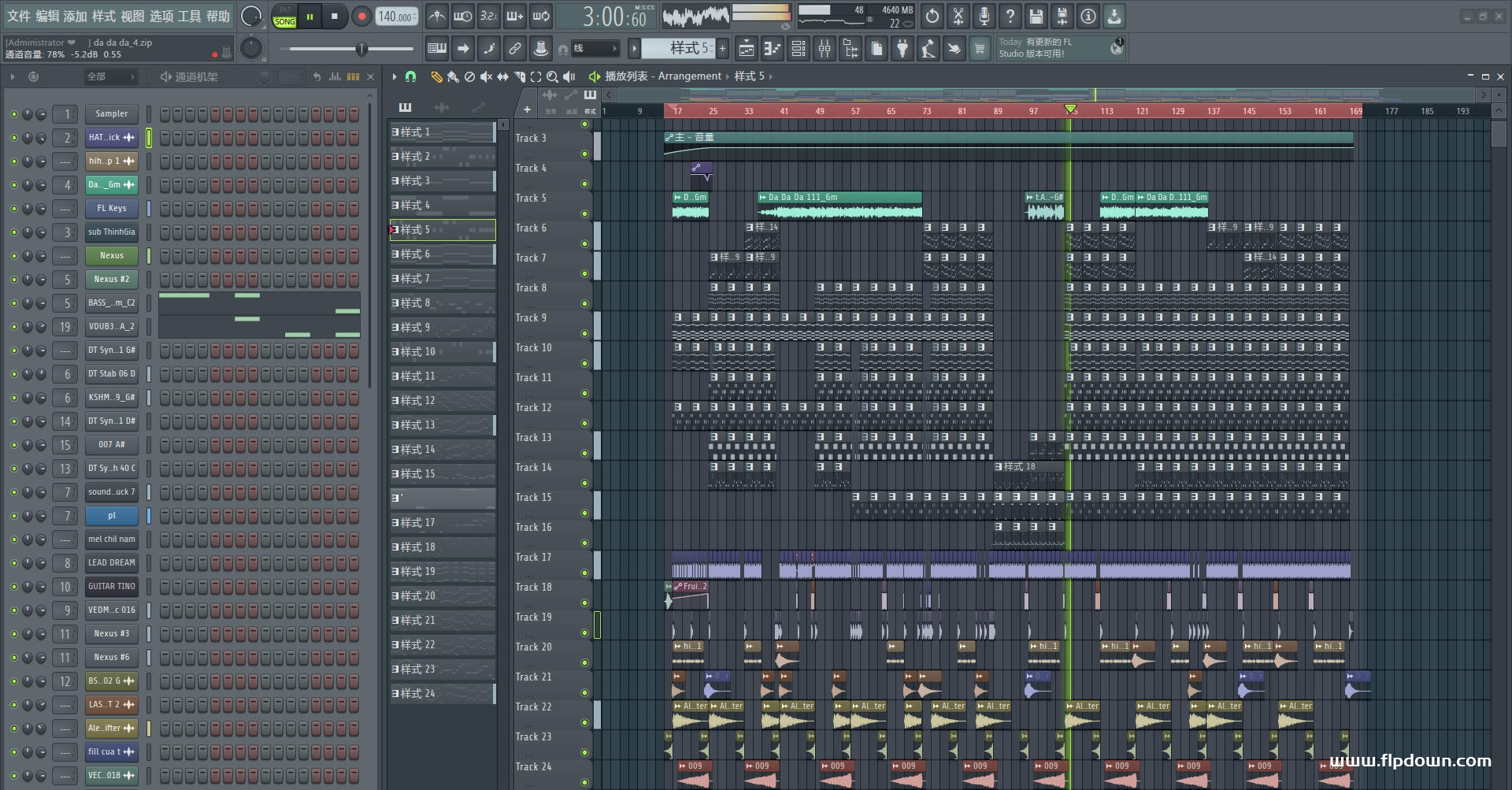Screen dimensions: 1512x790
Task: Open the mixer window icon
Action: tap(825, 50)
